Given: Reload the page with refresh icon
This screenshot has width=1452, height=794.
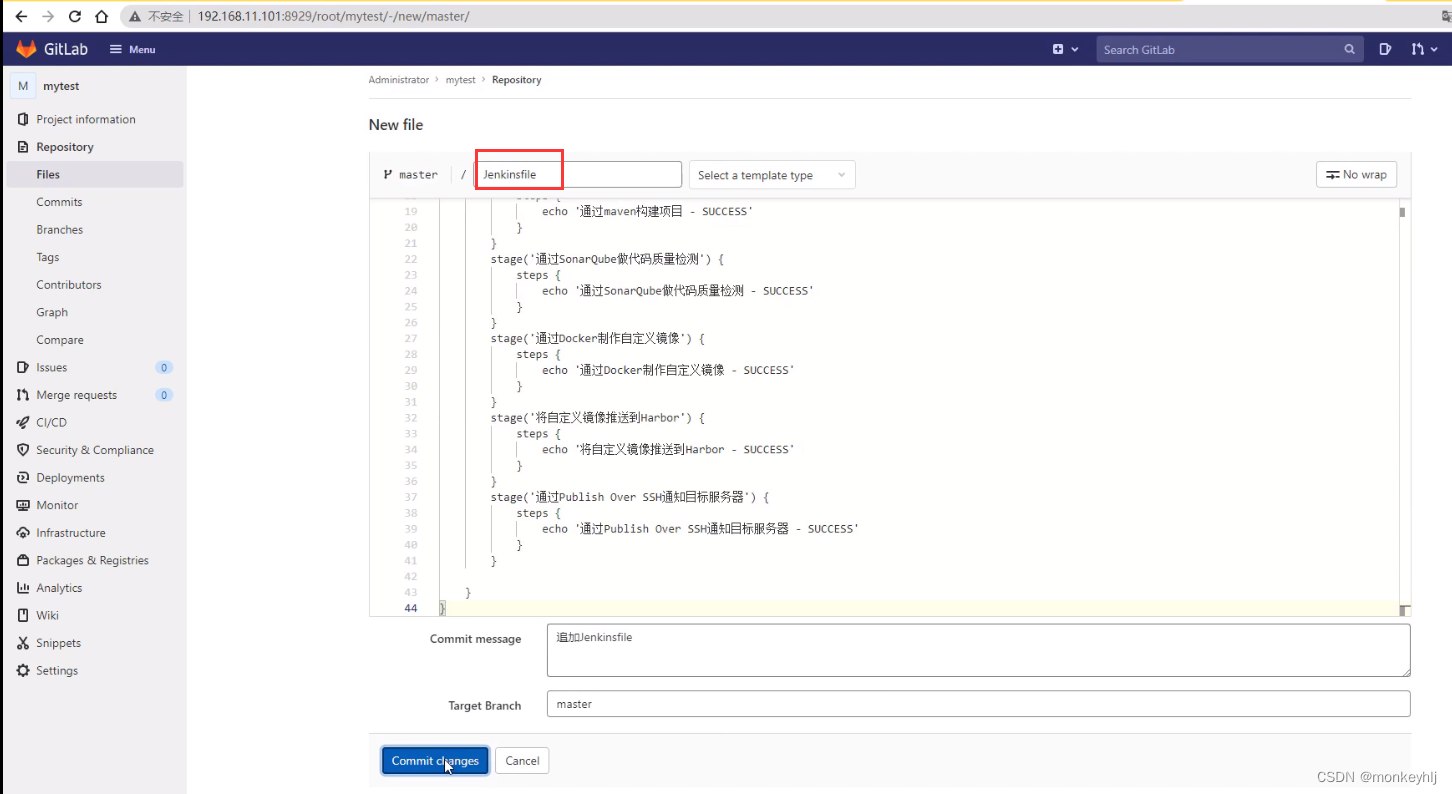Looking at the screenshot, I should [x=75, y=16].
